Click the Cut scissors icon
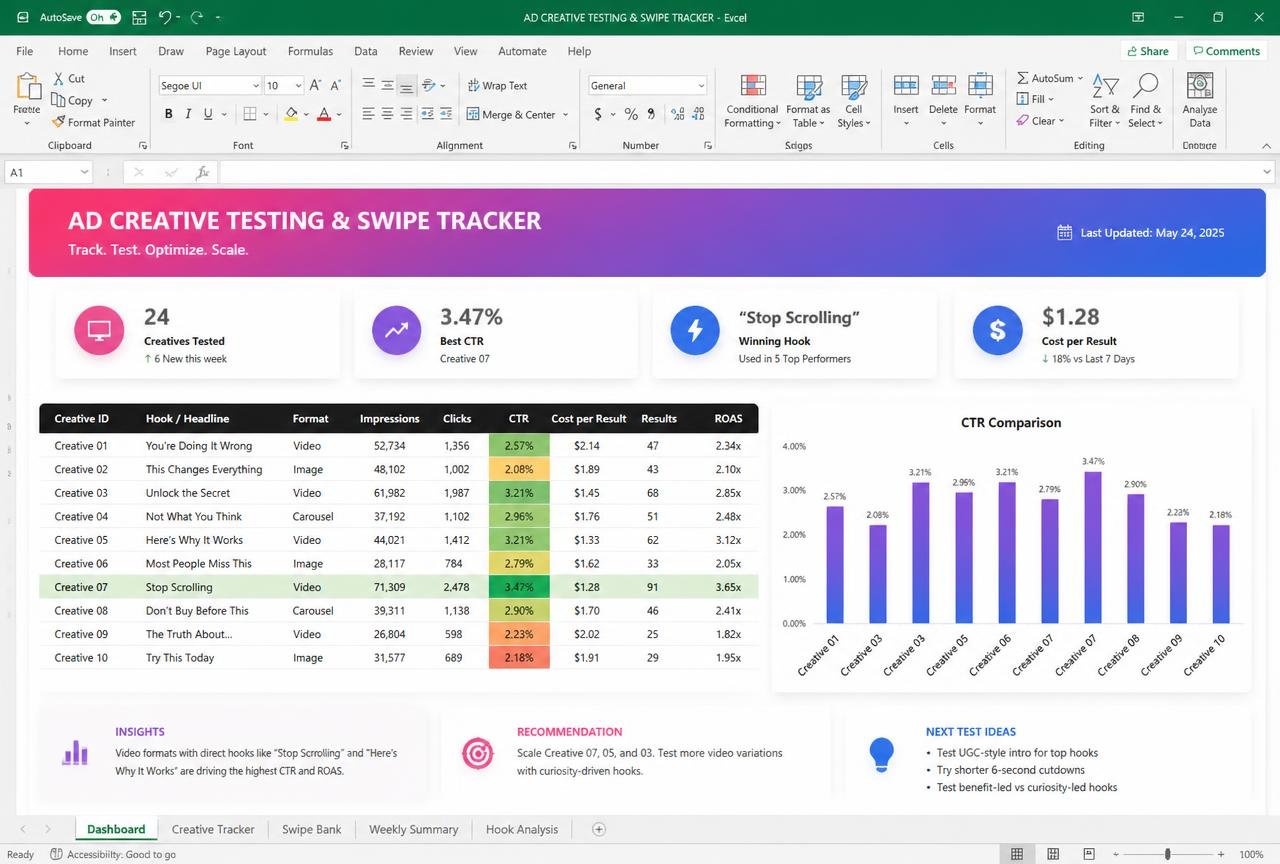Image resolution: width=1280 pixels, height=864 pixels. 58,78
